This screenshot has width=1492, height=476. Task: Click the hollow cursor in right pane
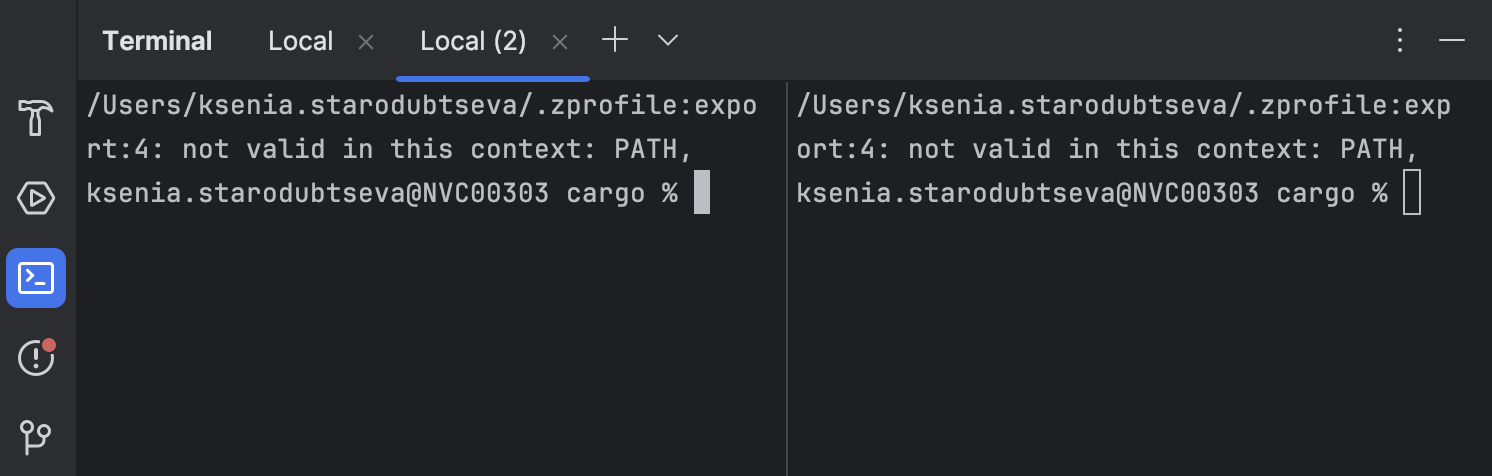(1412, 193)
